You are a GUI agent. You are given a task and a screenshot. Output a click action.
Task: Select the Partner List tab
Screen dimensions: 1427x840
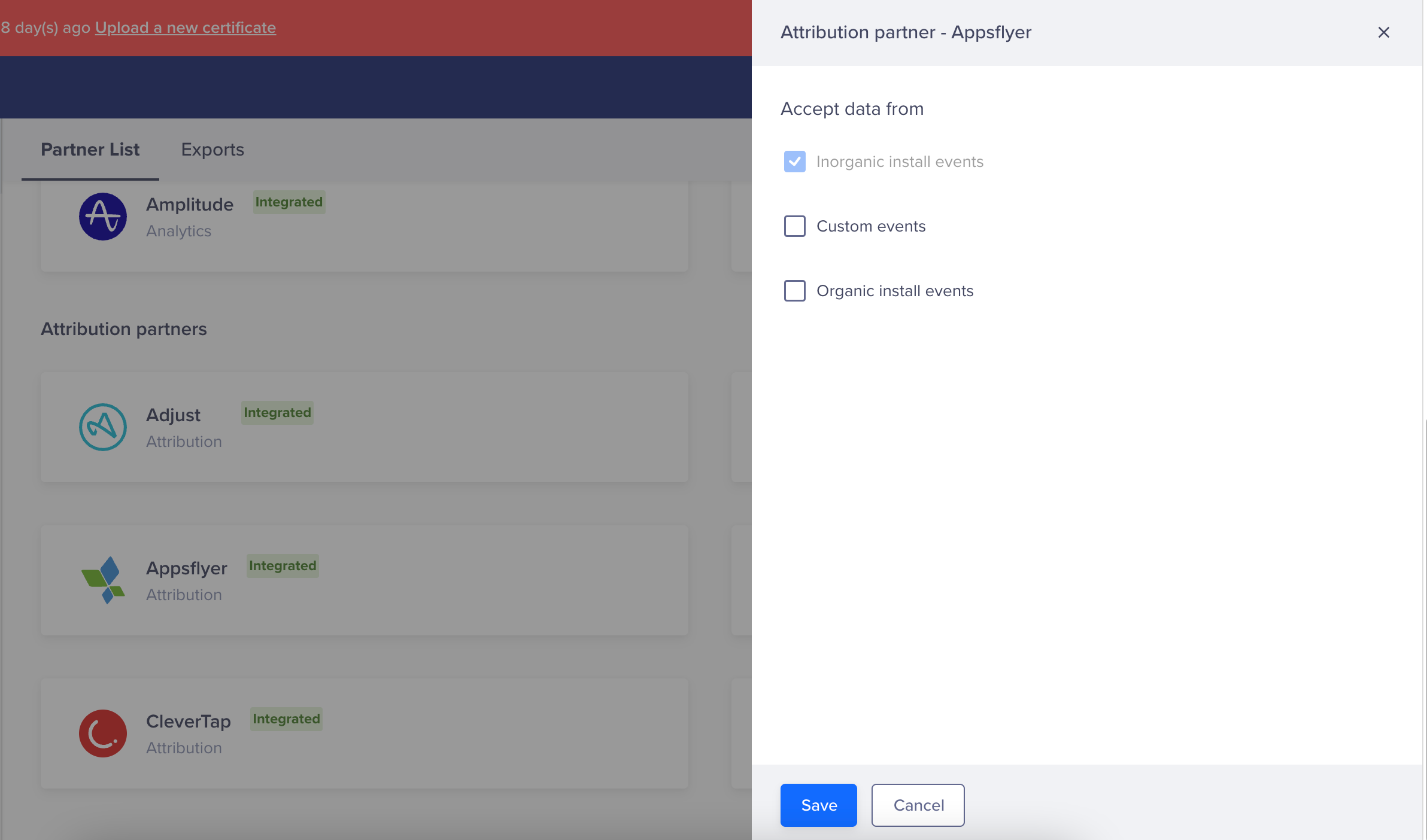90,150
